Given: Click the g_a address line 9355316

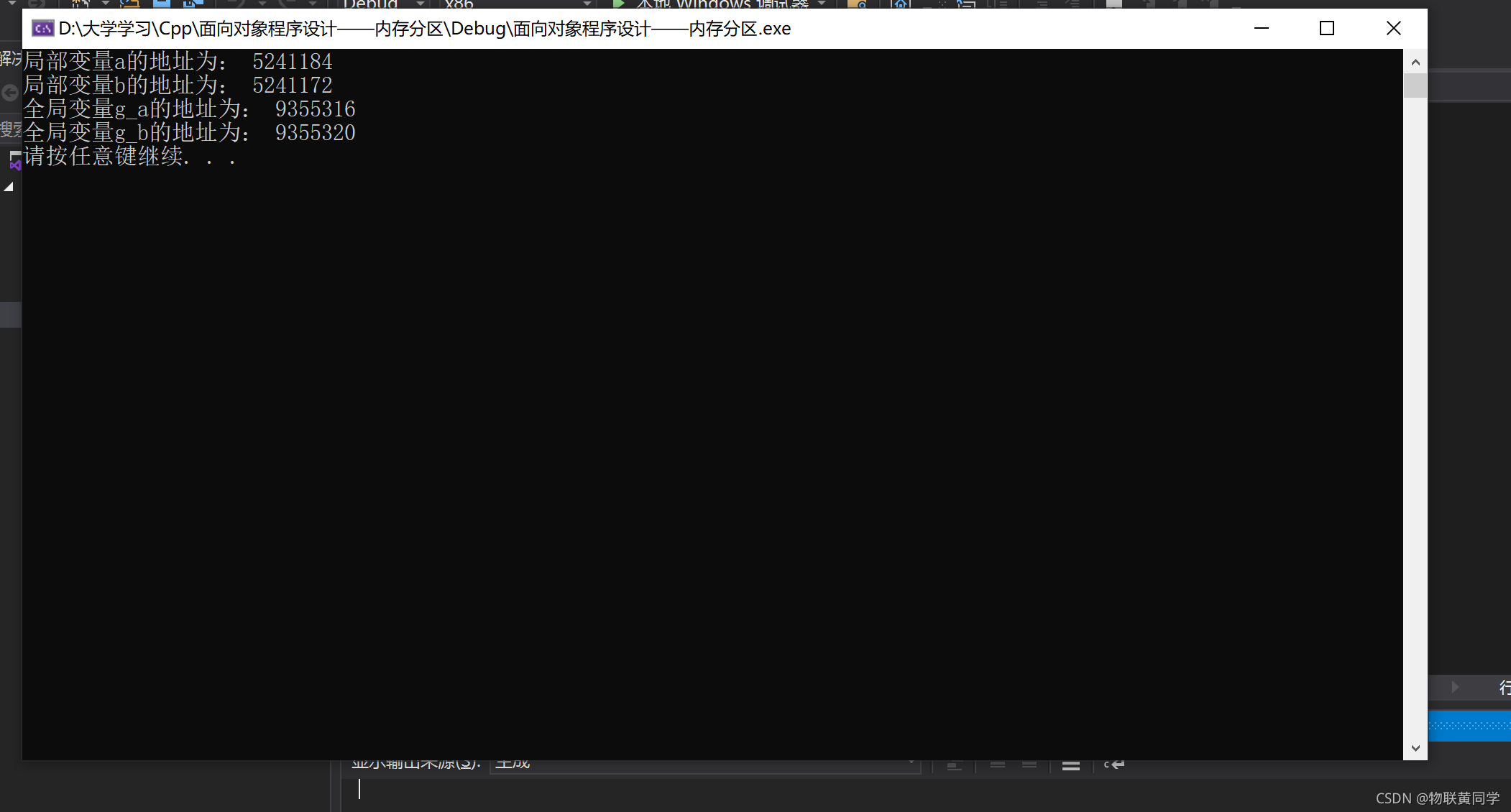Looking at the screenshot, I should 190,109.
